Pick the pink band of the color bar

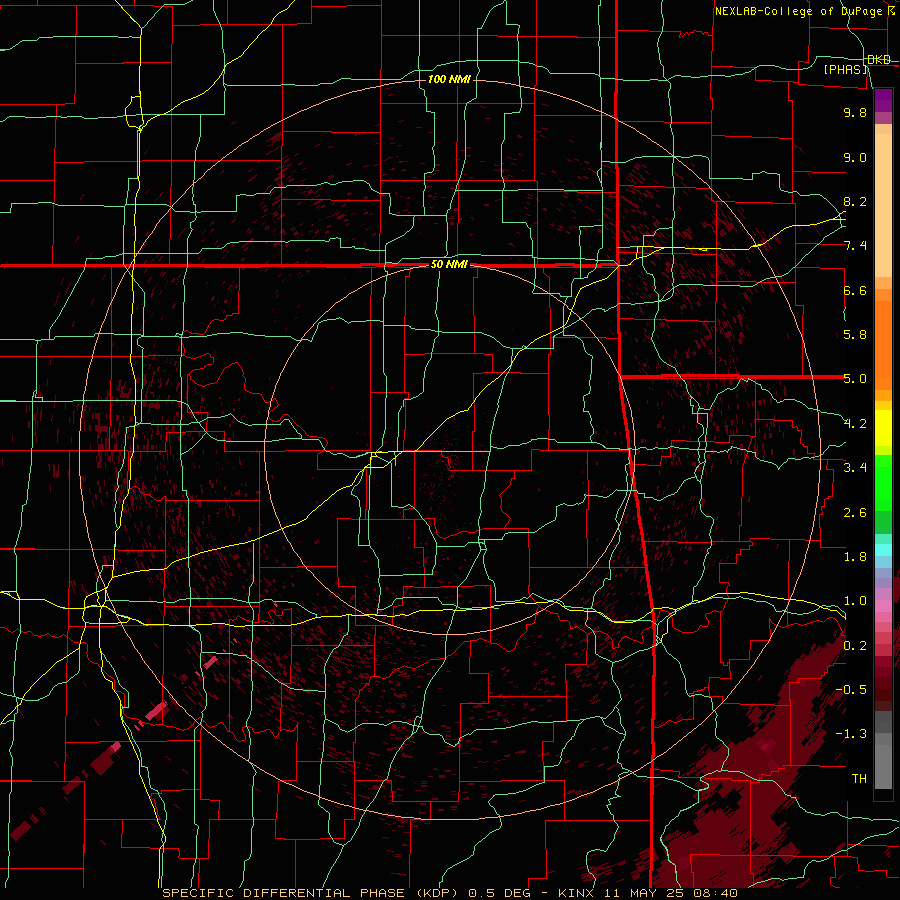pos(883,606)
